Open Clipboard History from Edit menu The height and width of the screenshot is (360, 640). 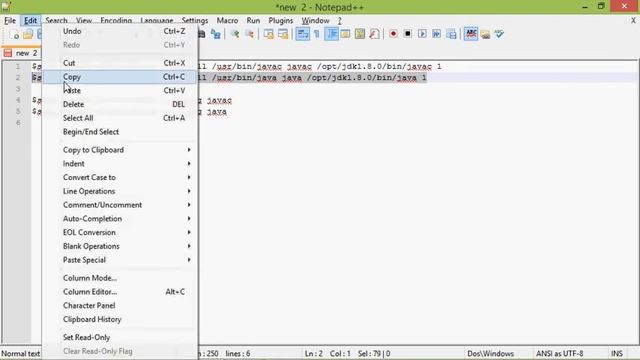point(120,319)
